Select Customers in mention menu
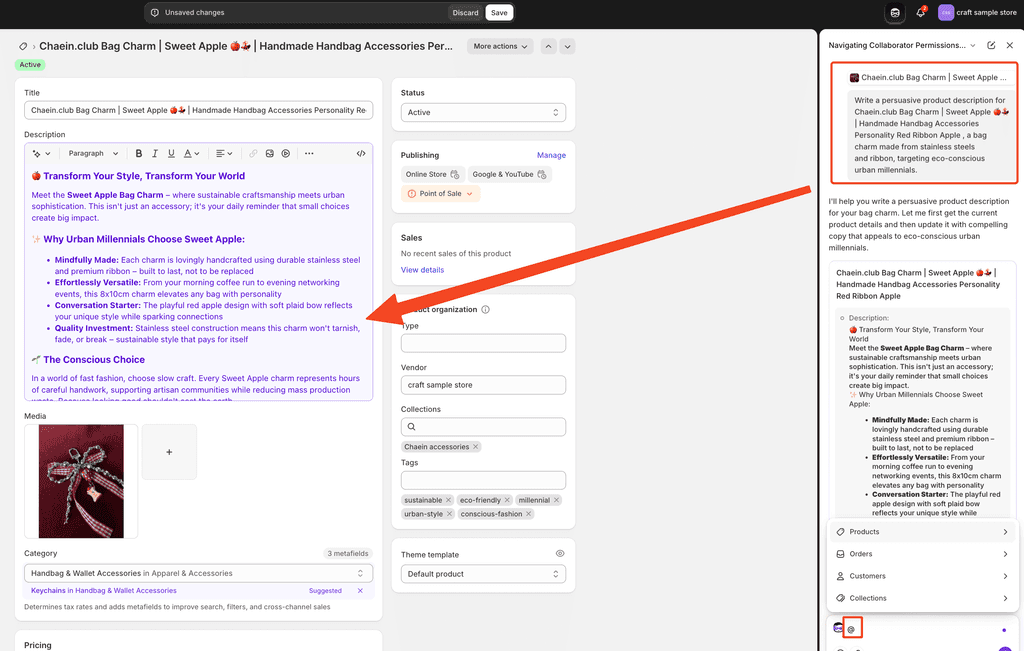 click(922, 577)
